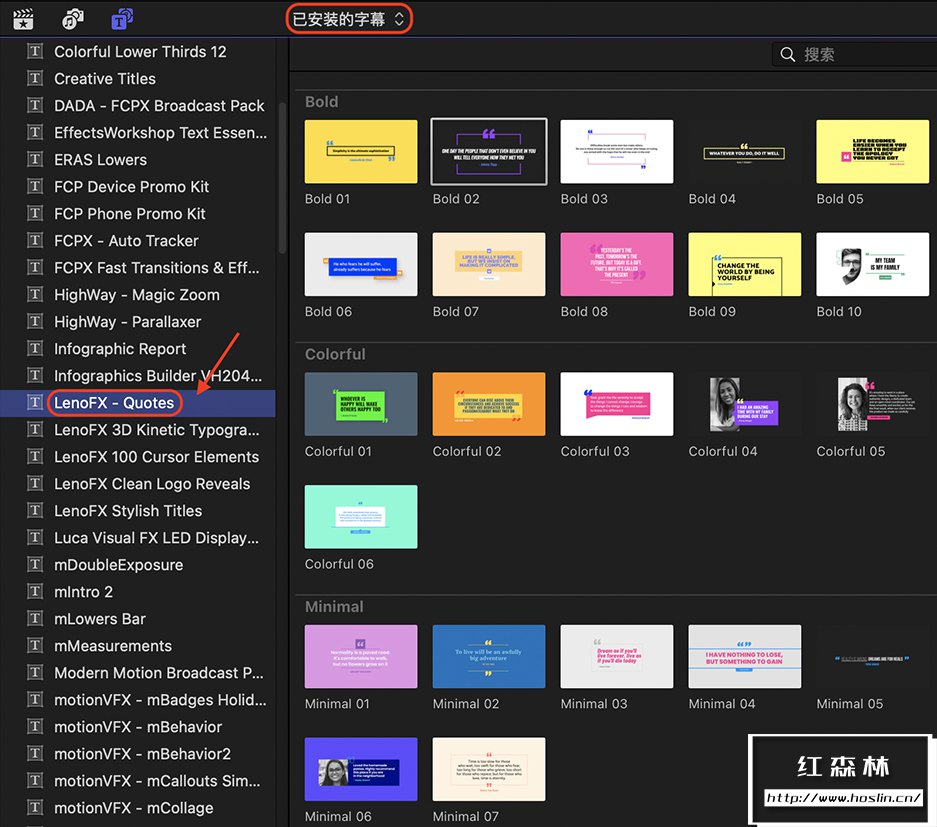Click the Bold 10 title thumbnail
Viewport: 937px width, 827px height.
(x=872, y=264)
